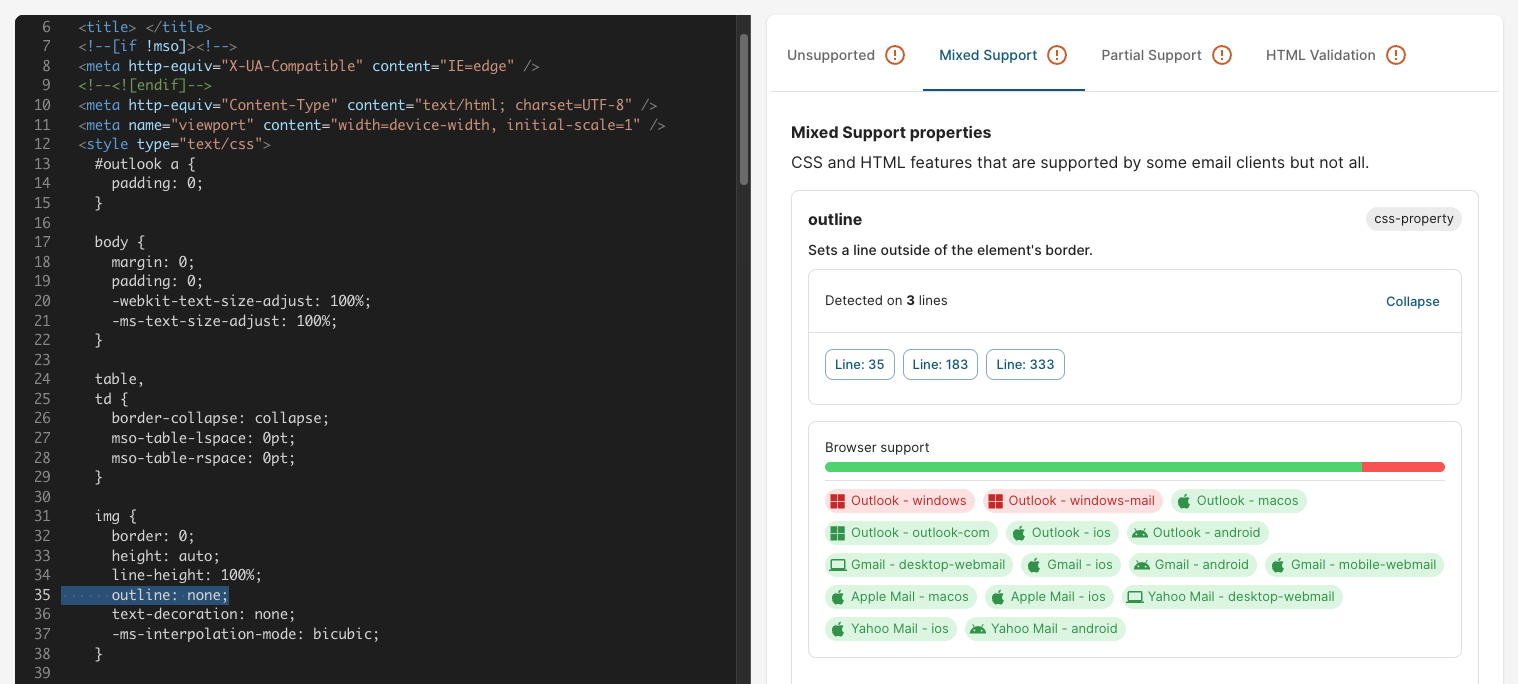1518x684 pixels.
Task: Click '-ms-interpolation-mode: bicubic;' code line
Action: point(246,634)
